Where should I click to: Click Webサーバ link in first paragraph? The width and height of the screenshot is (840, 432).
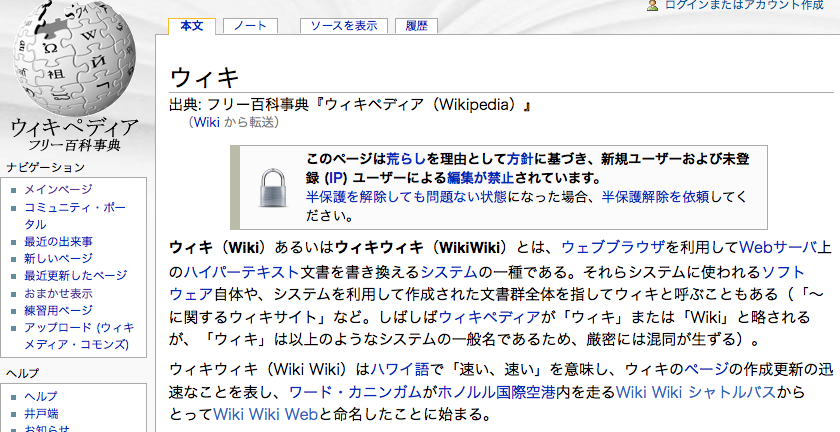click(778, 247)
